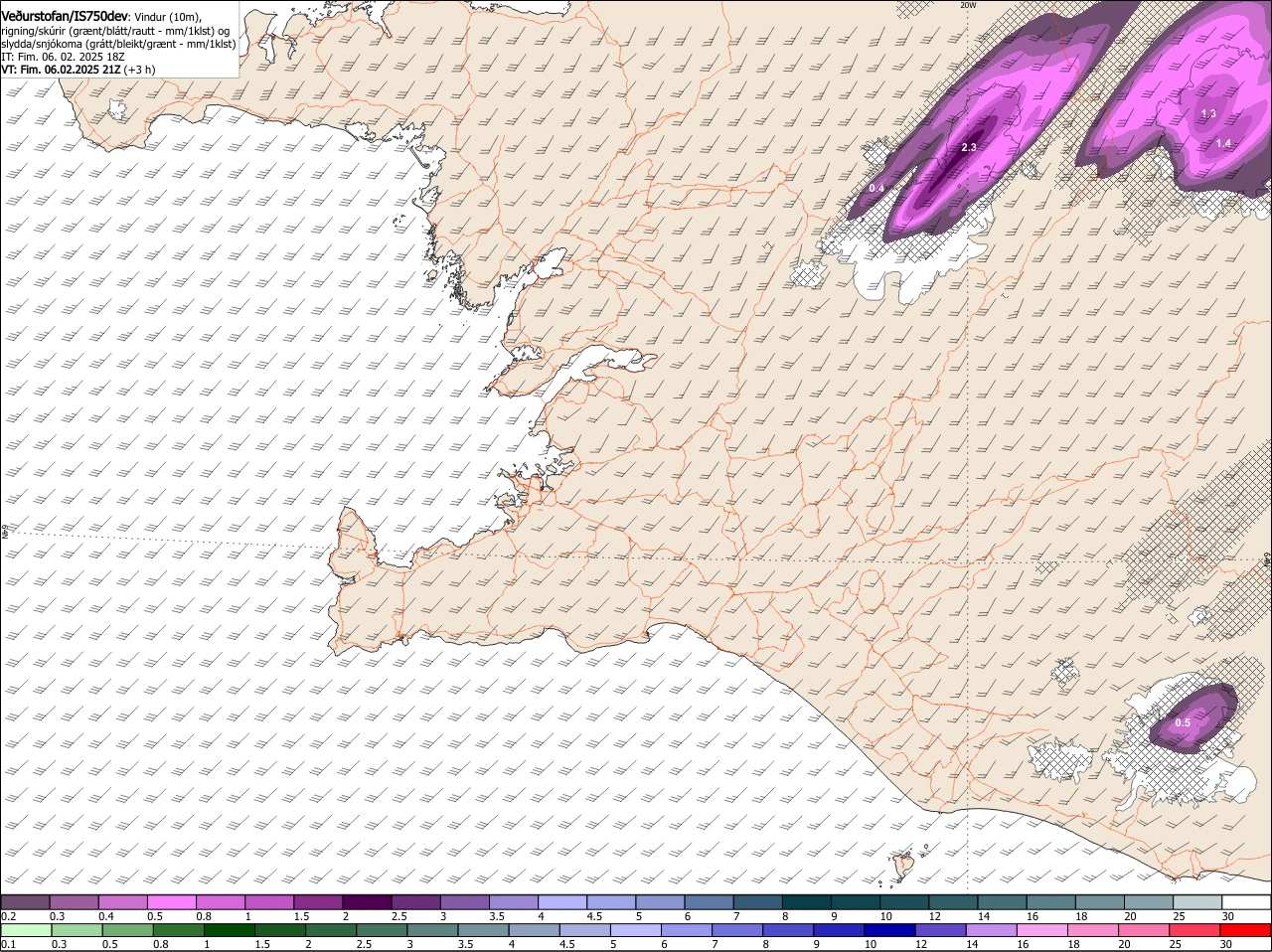The height and width of the screenshot is (952, 1272).
Task: Click the darkest purple 2 swatch, upper legend row
Action: coord(367,901)
